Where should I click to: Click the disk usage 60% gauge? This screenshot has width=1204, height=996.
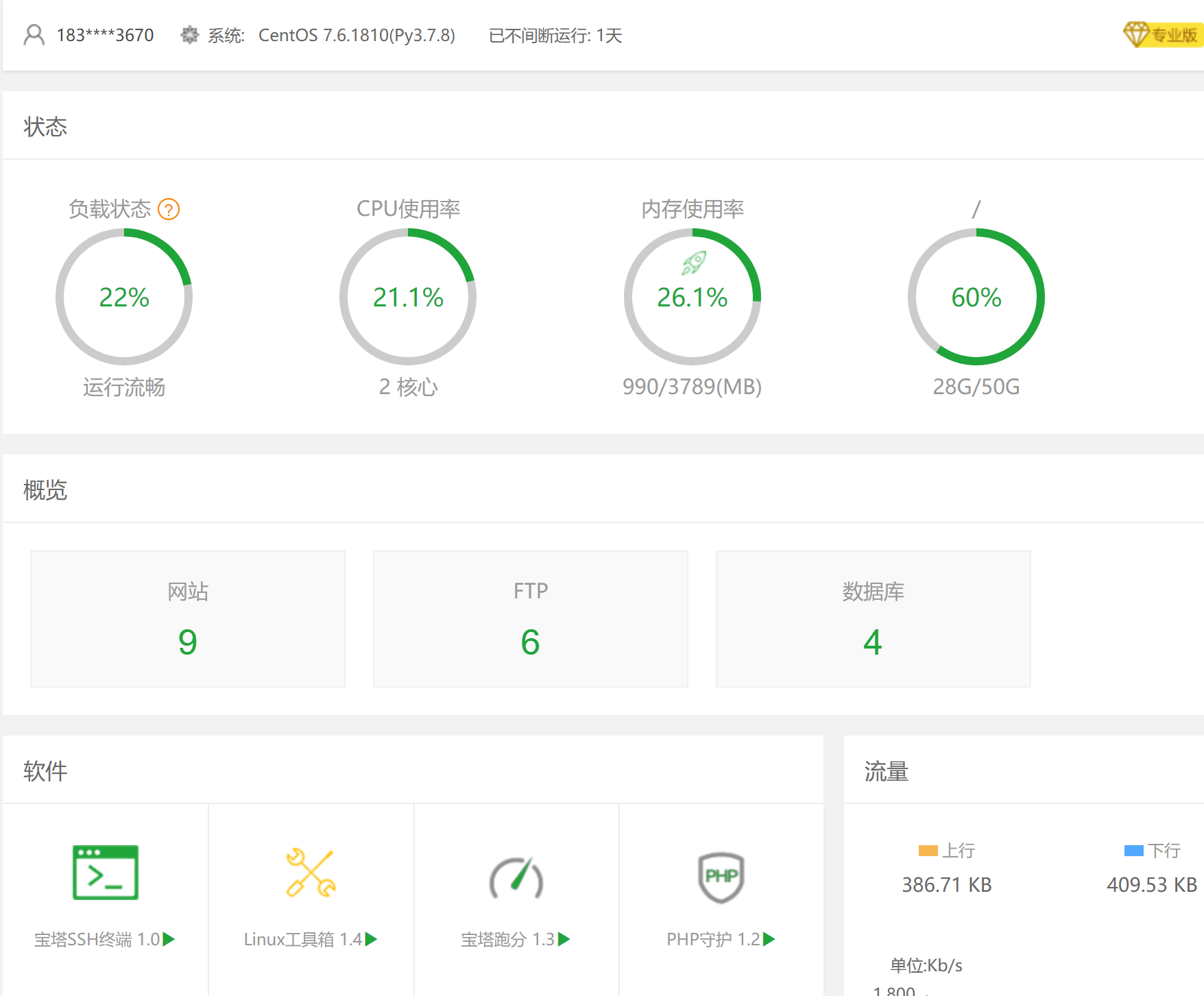click(x=976, y=297)
